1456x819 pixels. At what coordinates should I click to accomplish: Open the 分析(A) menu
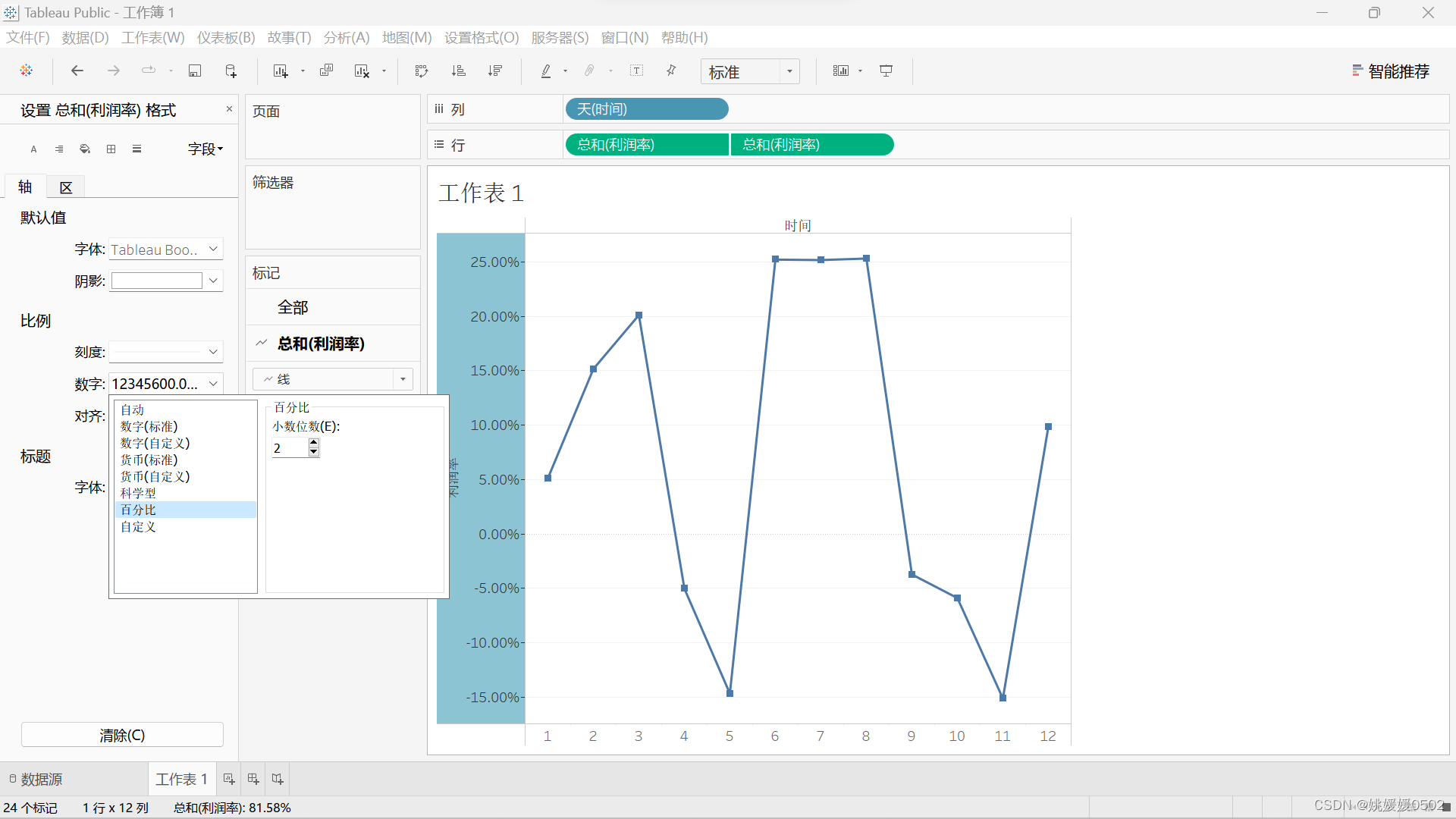click(346, 37)
